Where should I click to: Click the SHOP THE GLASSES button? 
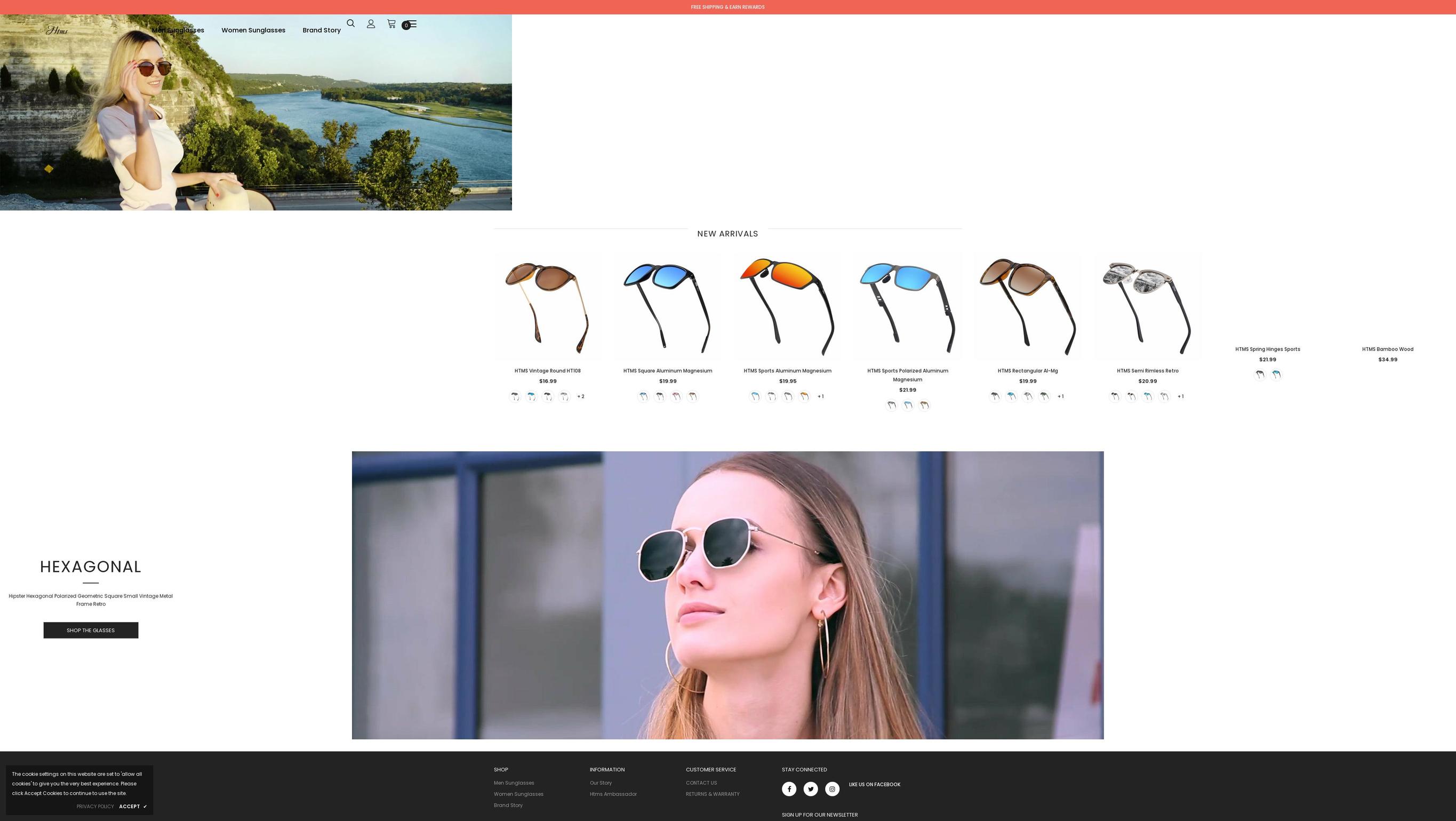91,631
